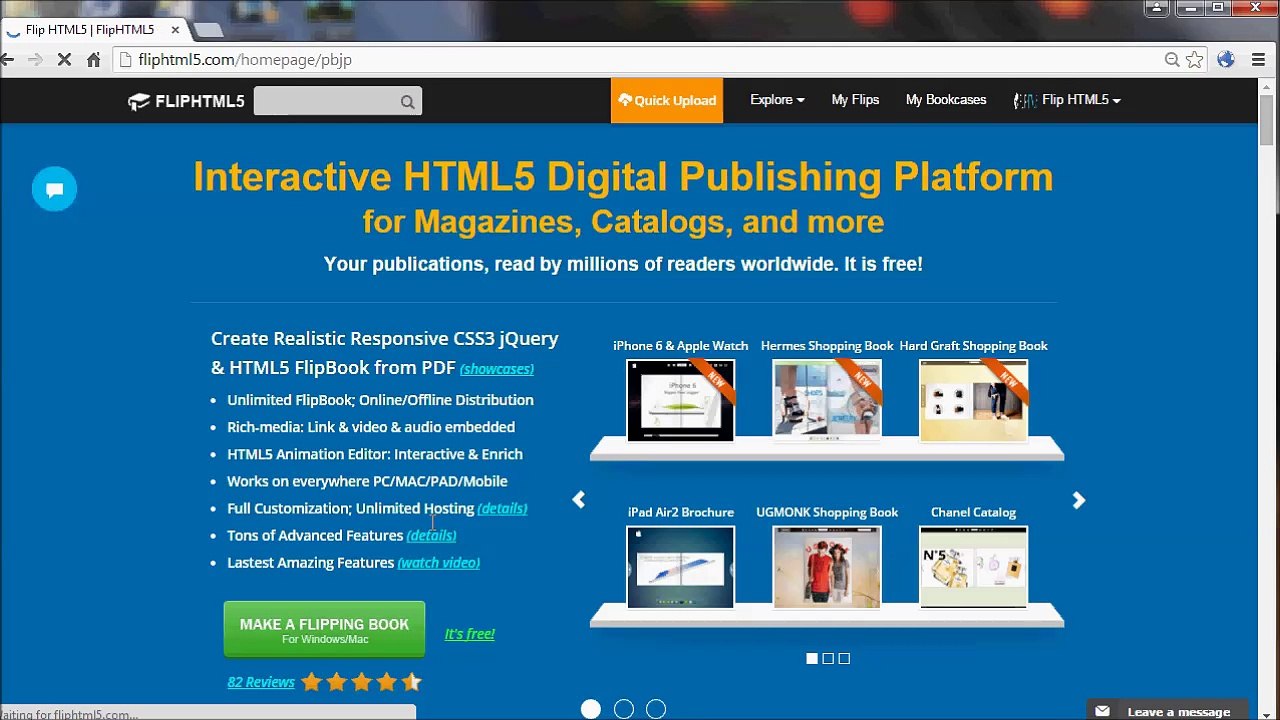The image size is (1280, 720).
Task: Open My Flips in the navigation
Action: tap(855, 100)
